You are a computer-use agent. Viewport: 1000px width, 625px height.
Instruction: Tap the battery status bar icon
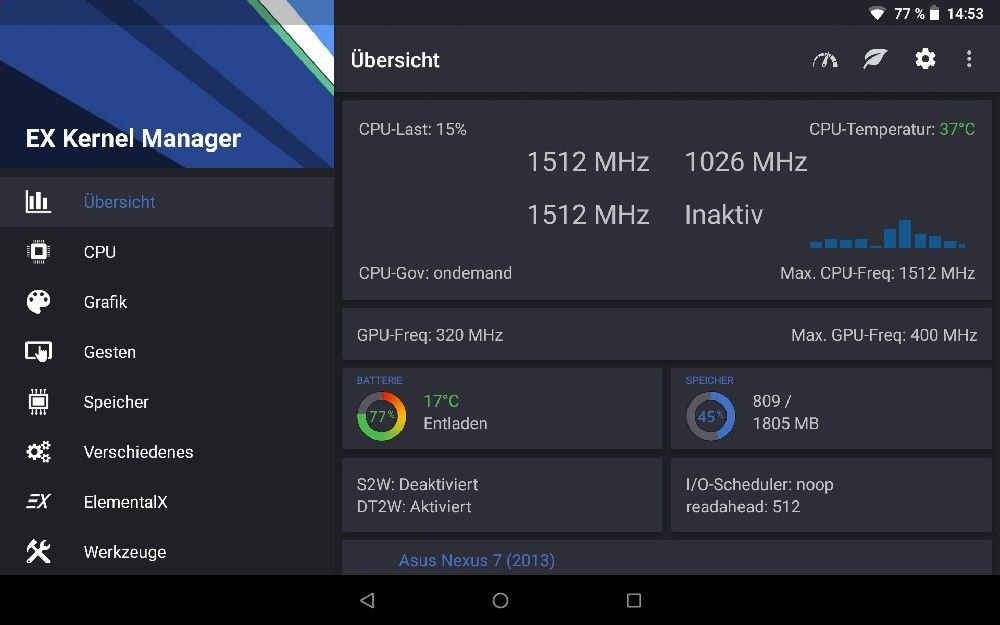[934, 13]
